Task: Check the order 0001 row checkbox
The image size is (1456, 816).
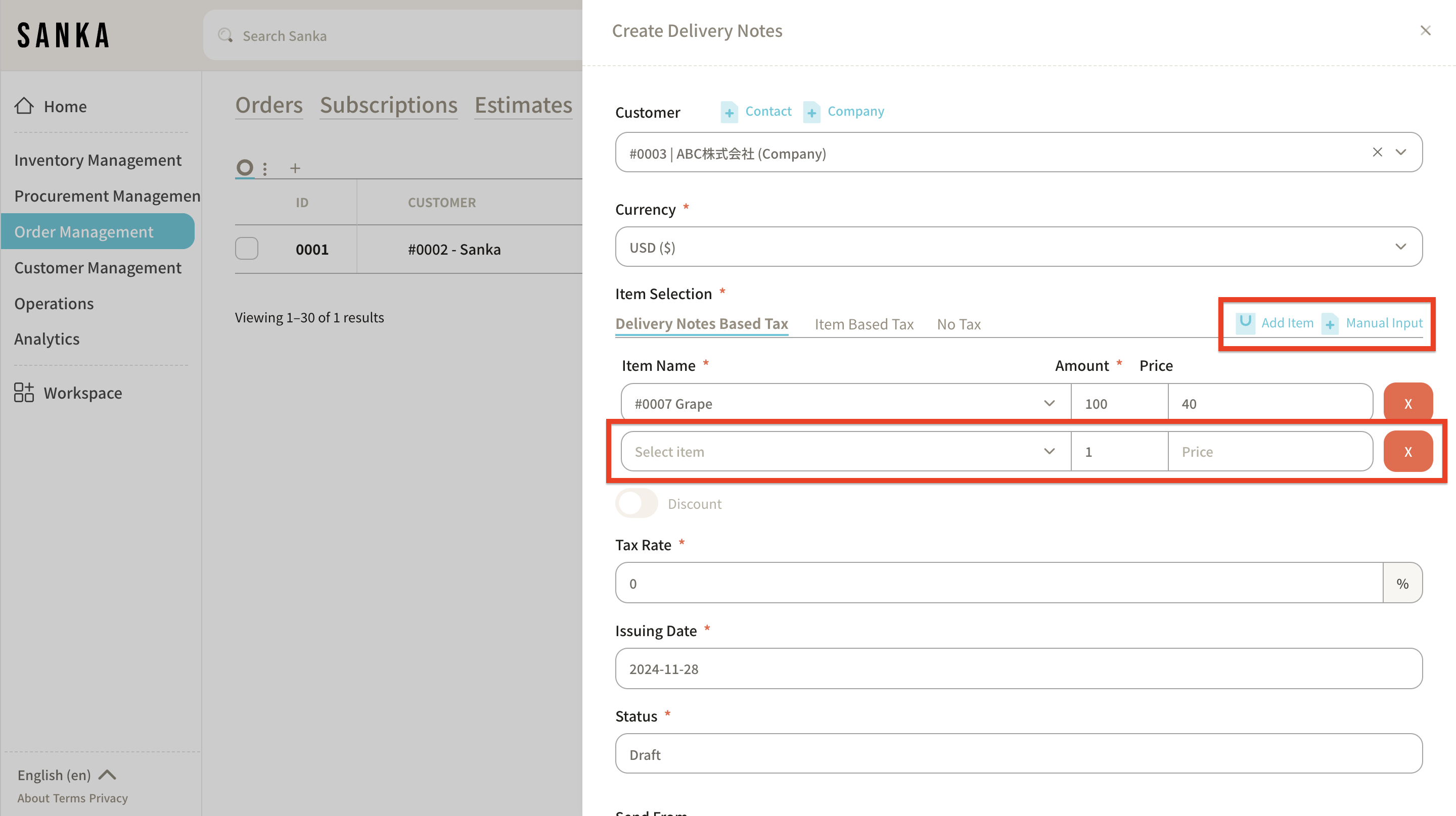Action: click(x=246, y=249)
